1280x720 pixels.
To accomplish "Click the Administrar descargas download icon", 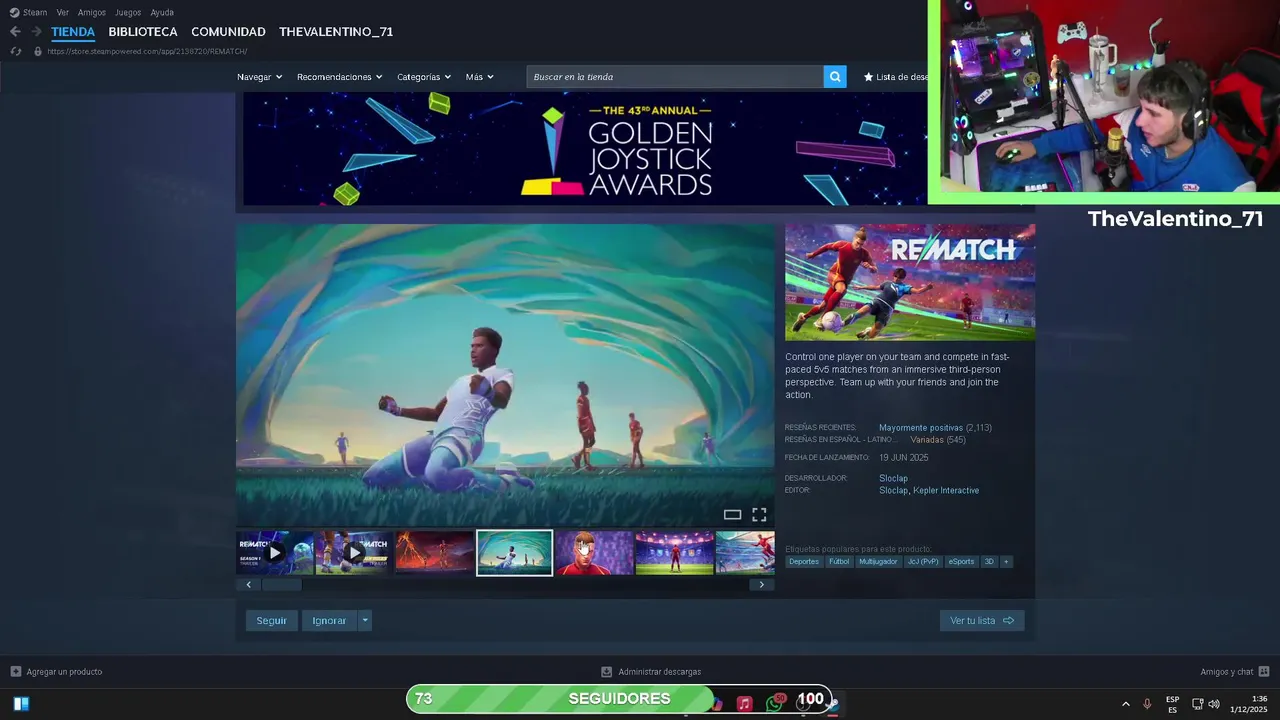I will [x=606, y=672].
